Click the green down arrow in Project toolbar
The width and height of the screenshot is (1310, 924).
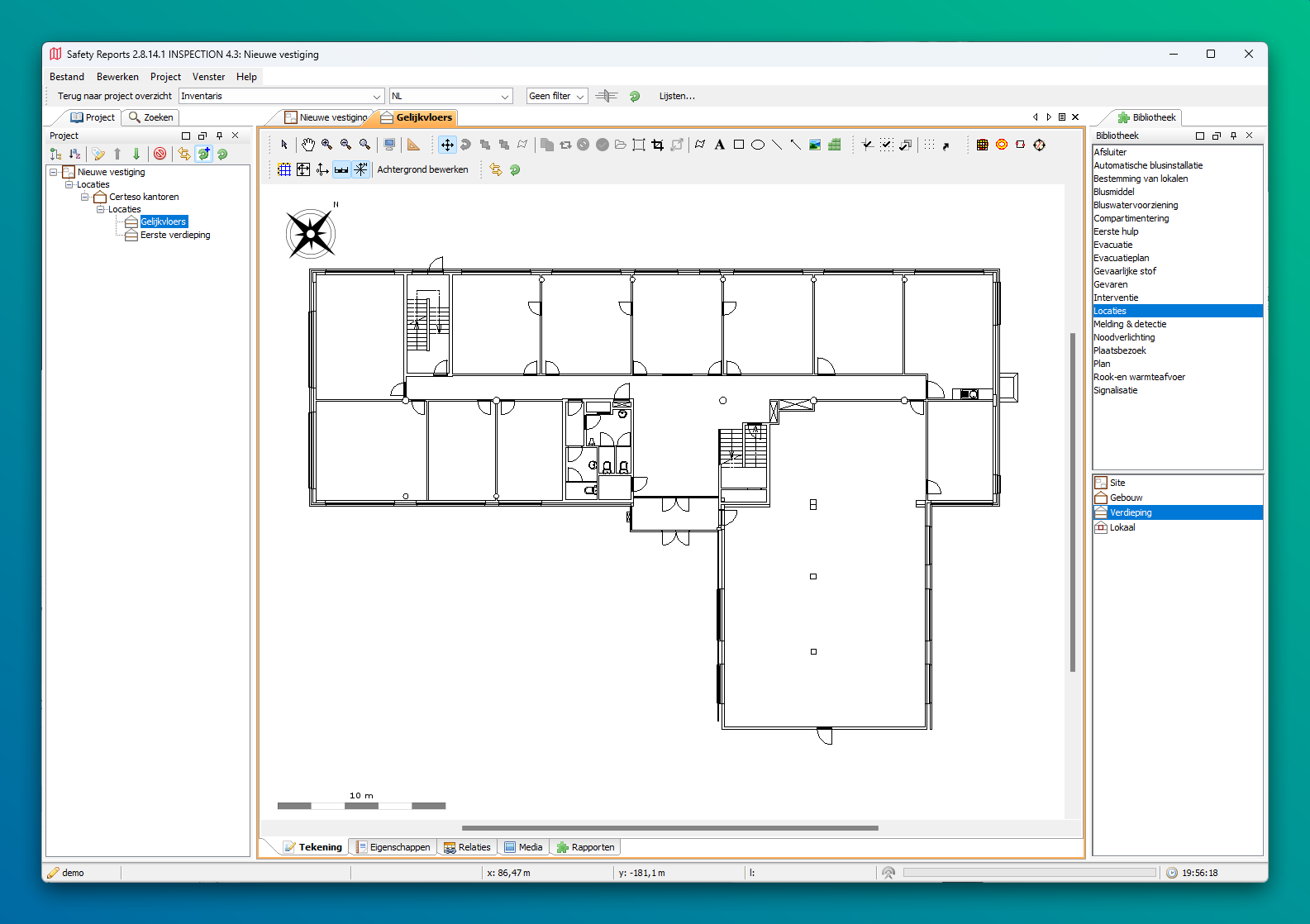click(136, 154)
